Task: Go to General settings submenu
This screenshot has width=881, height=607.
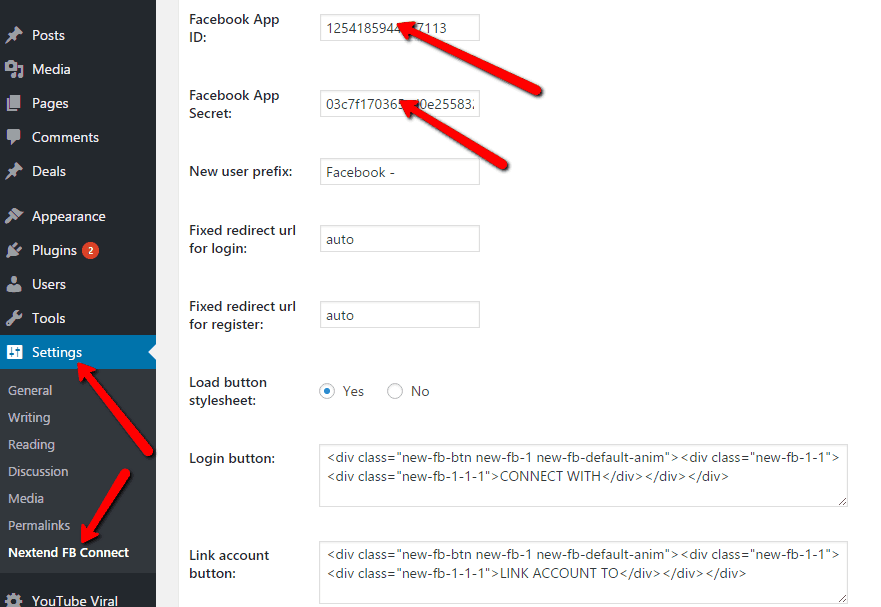Action: point(30,390)
